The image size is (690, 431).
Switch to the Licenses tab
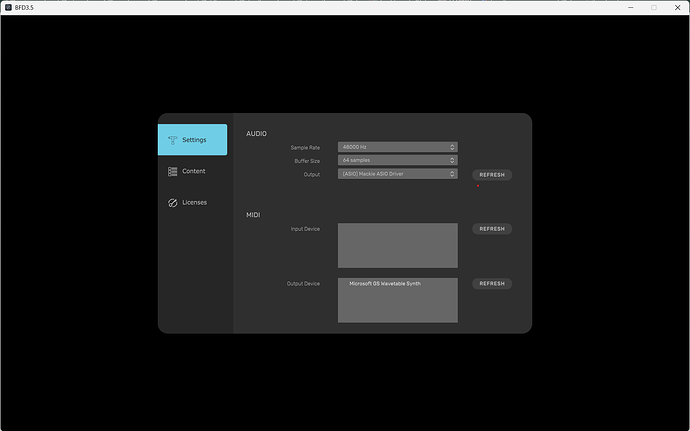pyautogui.click(x=194, y=202)
